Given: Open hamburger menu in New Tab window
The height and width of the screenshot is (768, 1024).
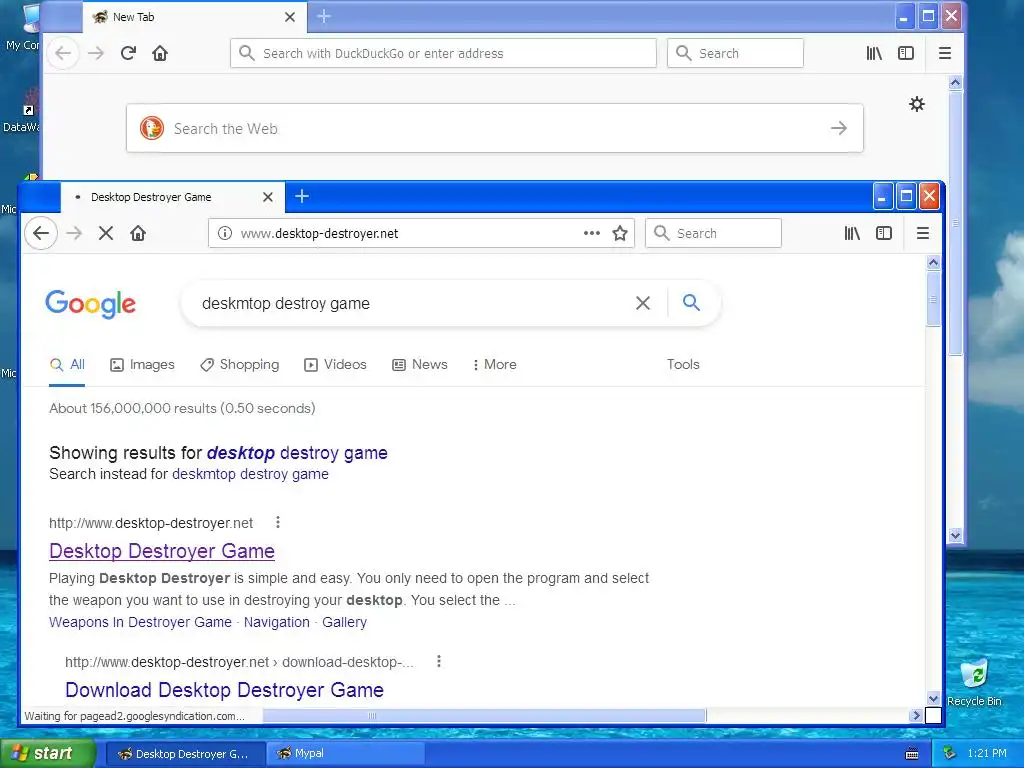Looking at the screenshot, I should coord(944,53).
